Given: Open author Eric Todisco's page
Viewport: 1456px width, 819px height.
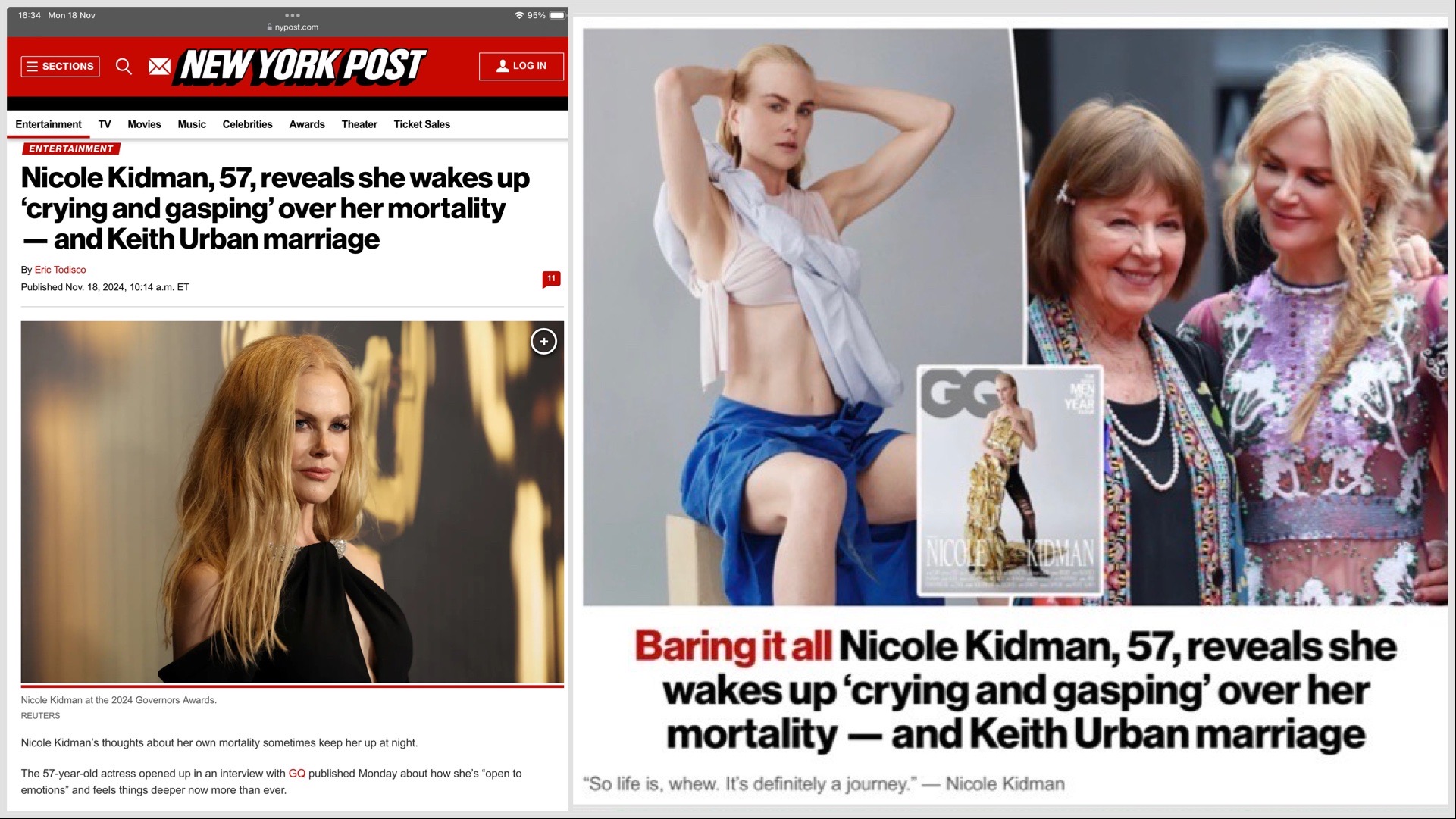Looking at the screenshot, I should coord(60,270).
